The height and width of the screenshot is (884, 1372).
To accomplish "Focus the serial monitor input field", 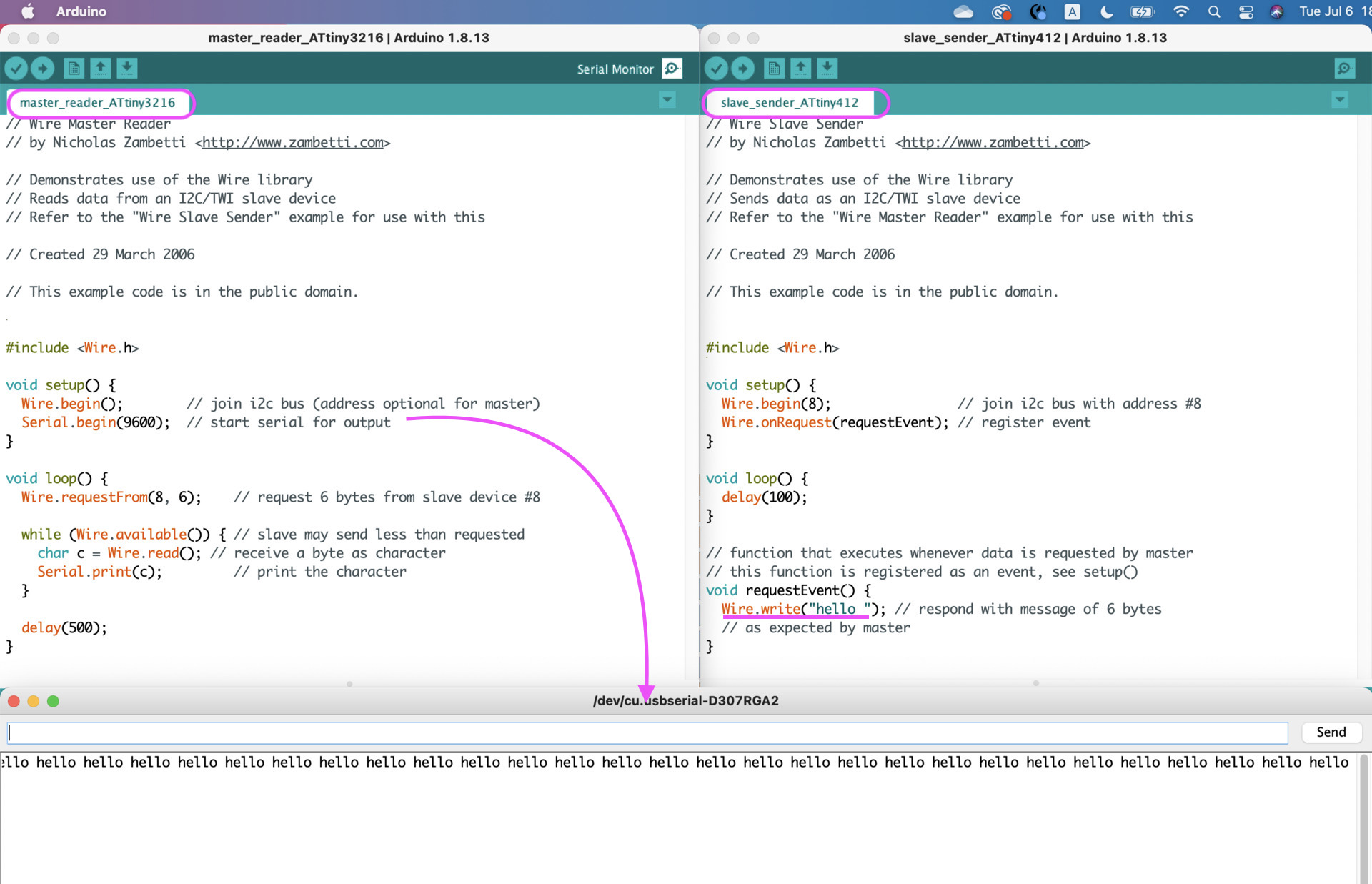I will 647,732.
